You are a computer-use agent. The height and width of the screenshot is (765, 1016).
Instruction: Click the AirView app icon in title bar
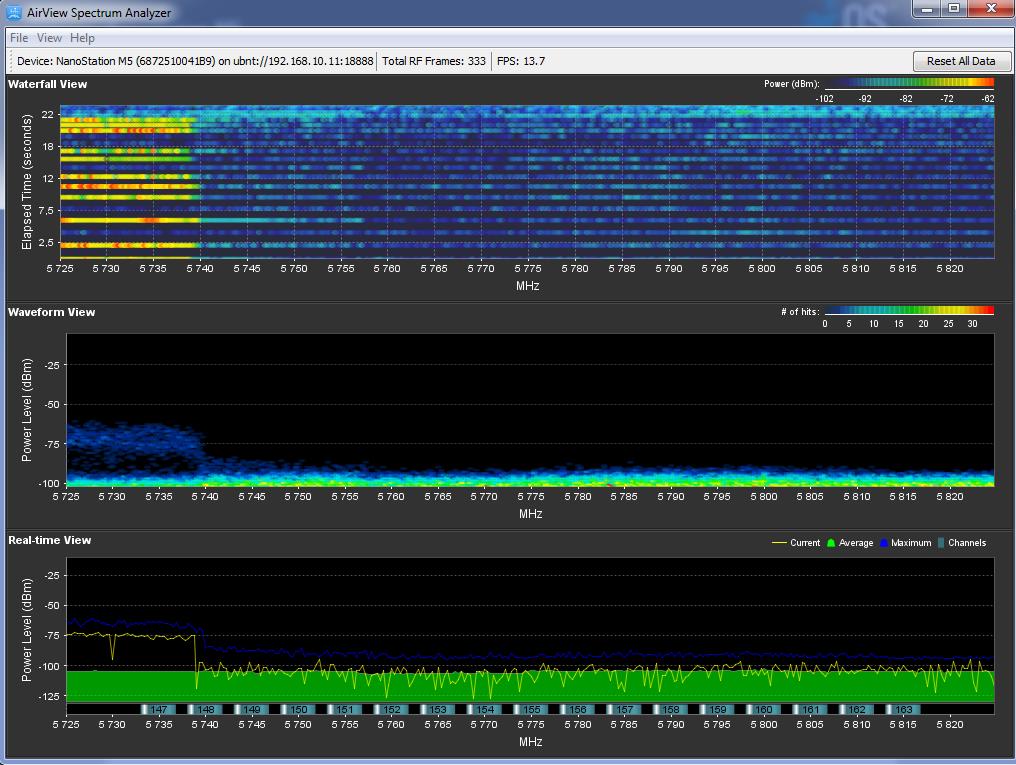pos(14,13)
